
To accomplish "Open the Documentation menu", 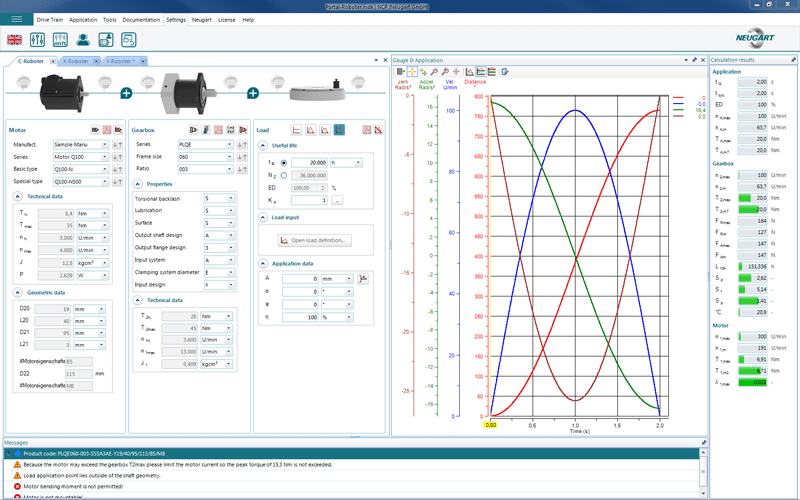I will (x=141, y=20).
